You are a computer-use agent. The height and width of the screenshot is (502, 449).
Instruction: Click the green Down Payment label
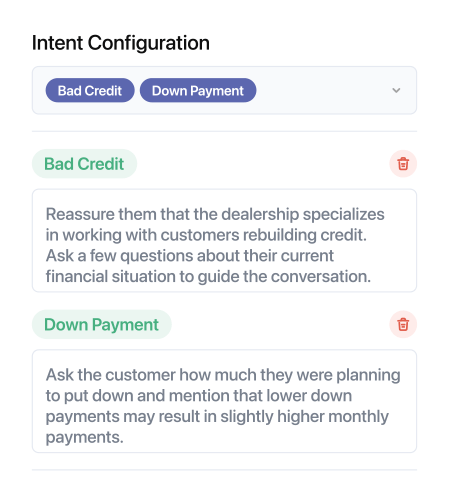pos(102,324)
